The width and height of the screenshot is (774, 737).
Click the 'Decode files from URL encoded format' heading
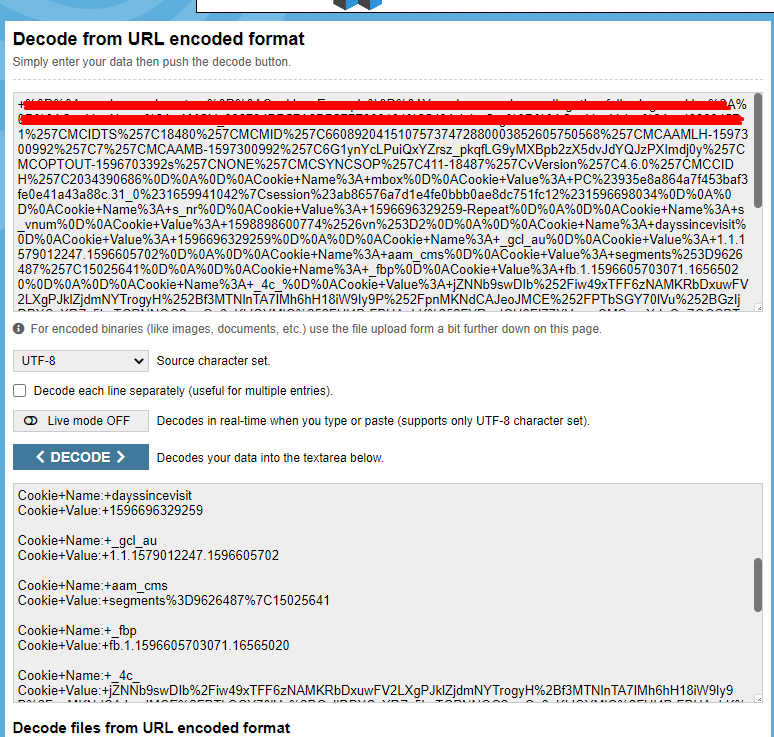coord(152,728)
